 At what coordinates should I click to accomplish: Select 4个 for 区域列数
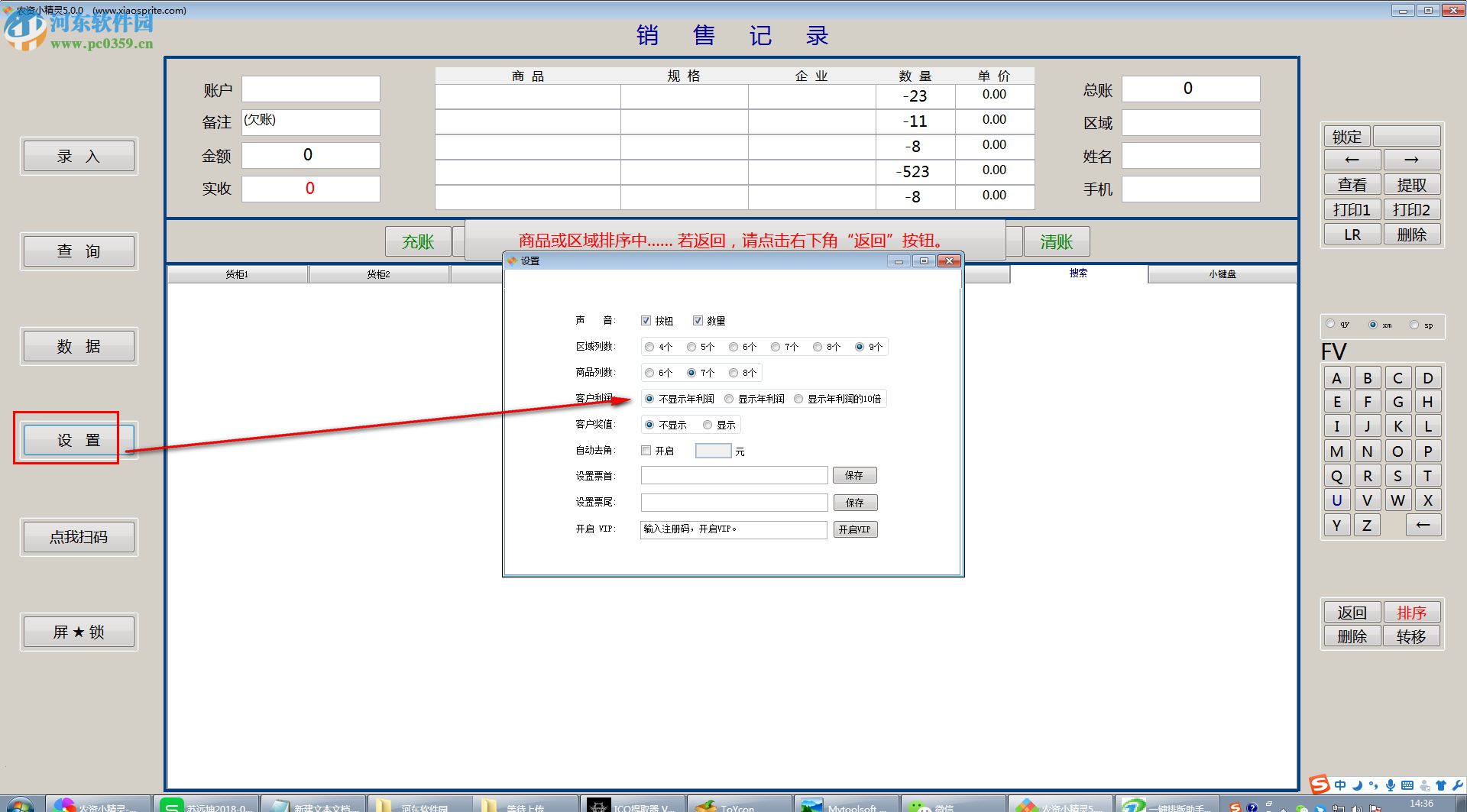pyautogui.click(x=649, y=347)
